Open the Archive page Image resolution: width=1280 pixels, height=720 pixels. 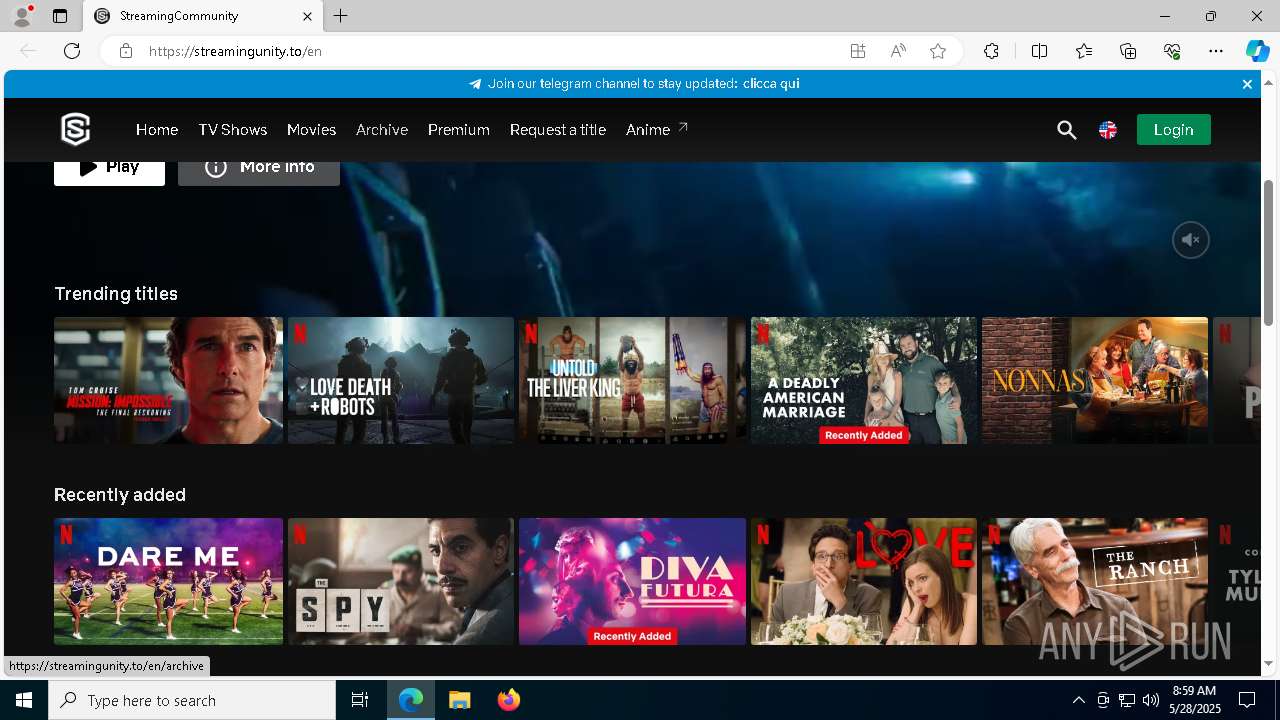tap(382, 130)
